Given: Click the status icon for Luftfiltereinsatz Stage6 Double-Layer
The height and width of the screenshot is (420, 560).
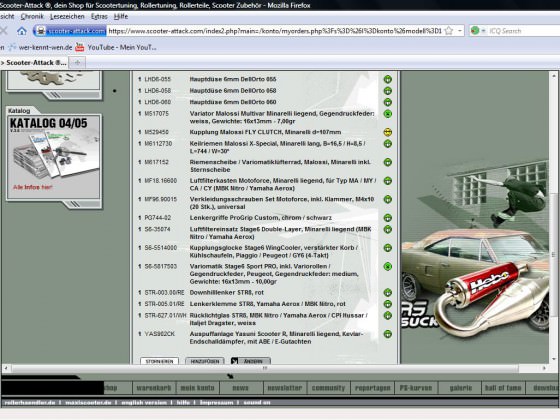Looking at the screenshot, I should [388, 229].
